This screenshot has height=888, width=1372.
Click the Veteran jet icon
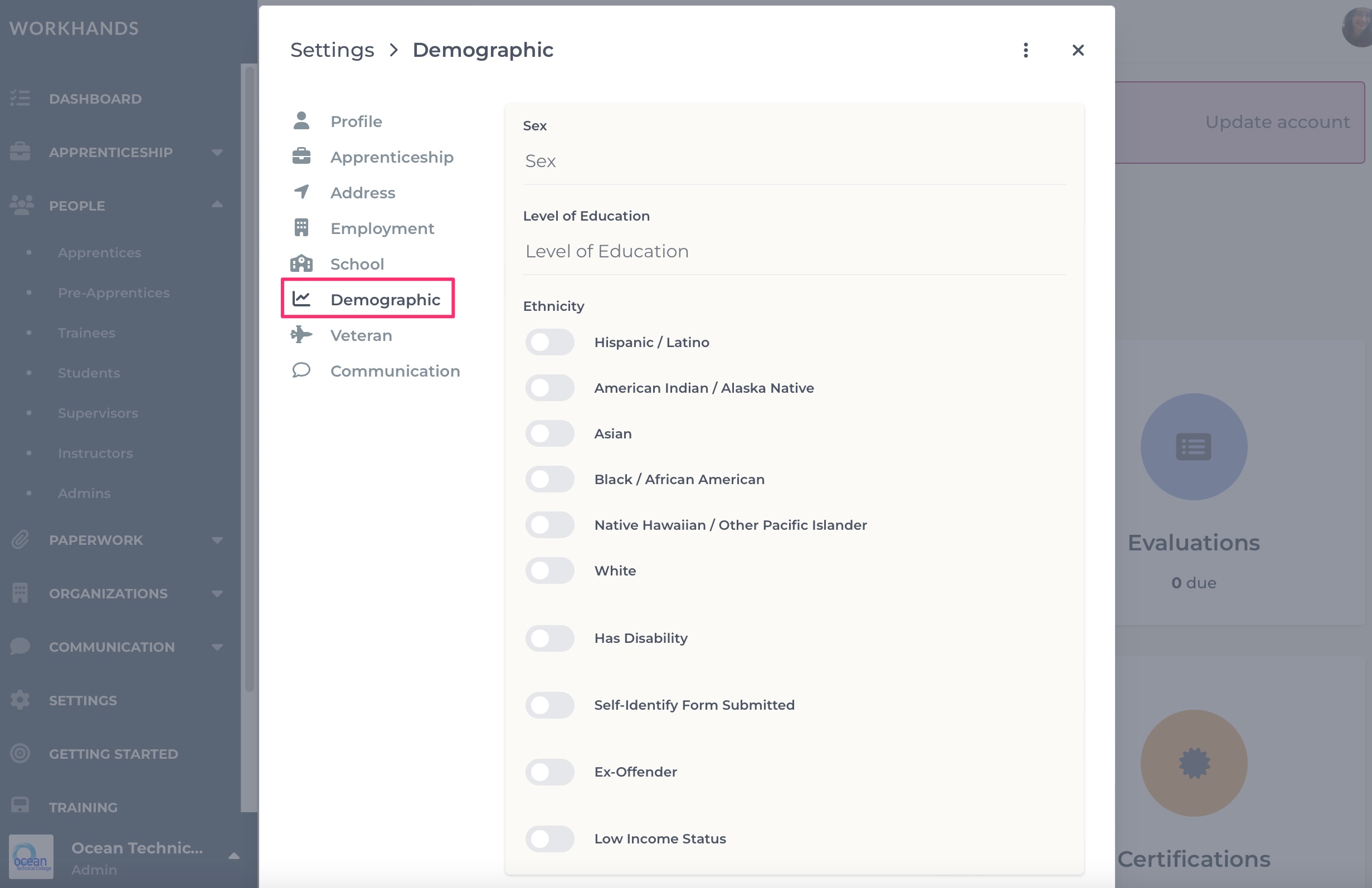[301, 335]
